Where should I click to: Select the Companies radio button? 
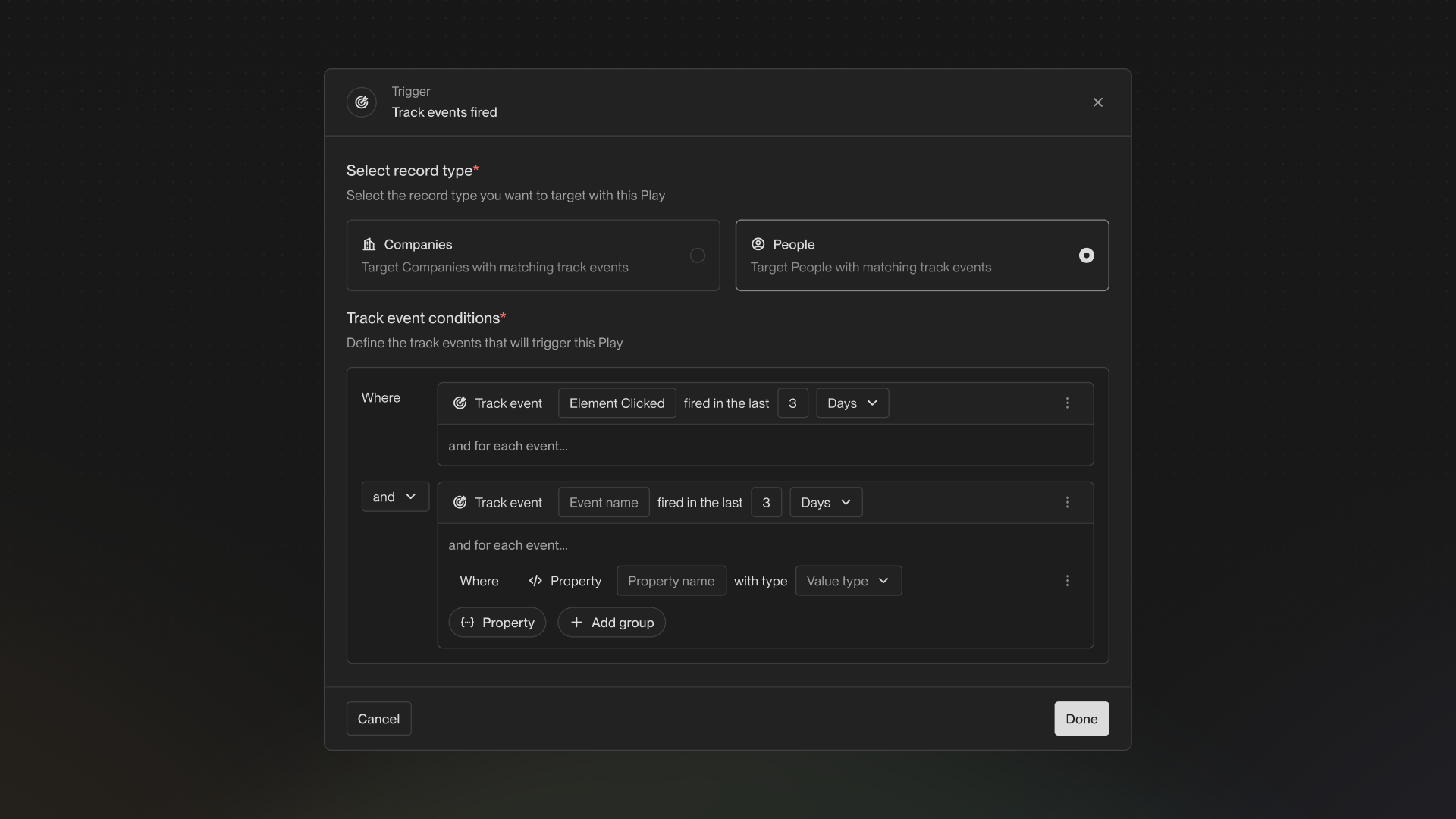[x=697, y=256]
